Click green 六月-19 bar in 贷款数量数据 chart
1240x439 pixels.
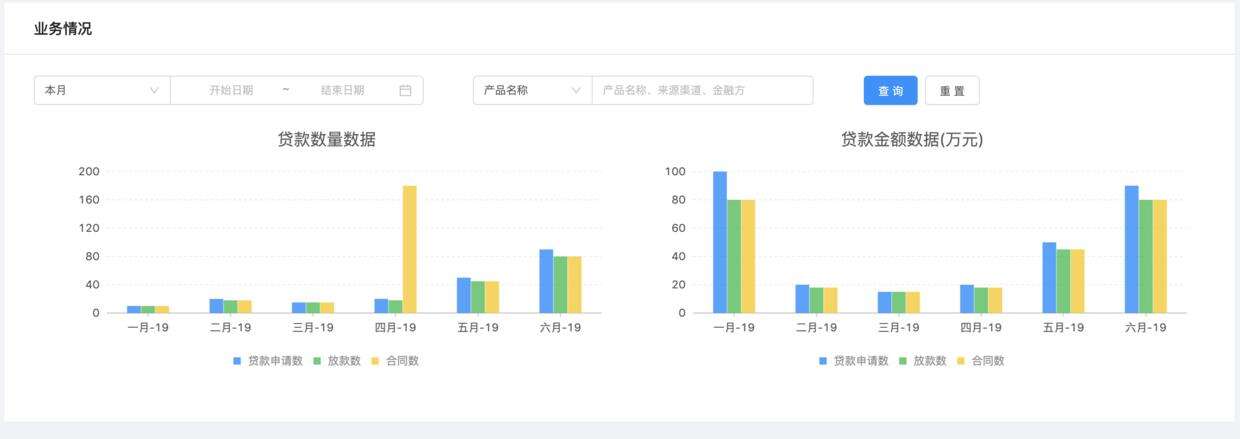pos(560,285)
